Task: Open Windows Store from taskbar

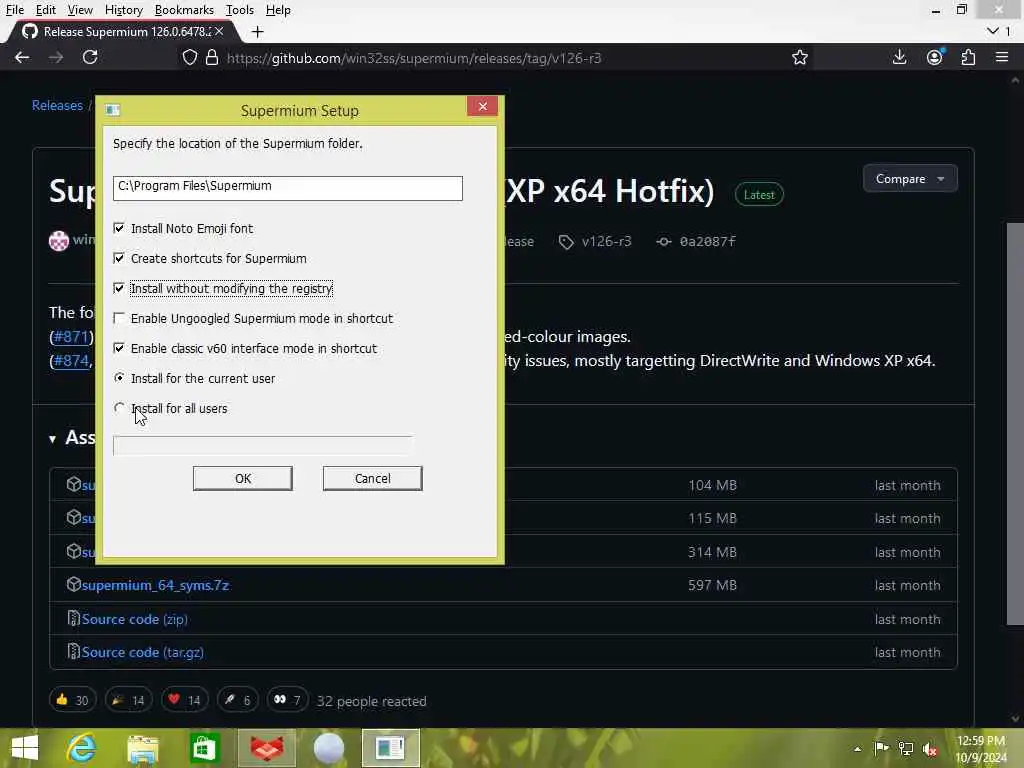Action: (204, 748)
